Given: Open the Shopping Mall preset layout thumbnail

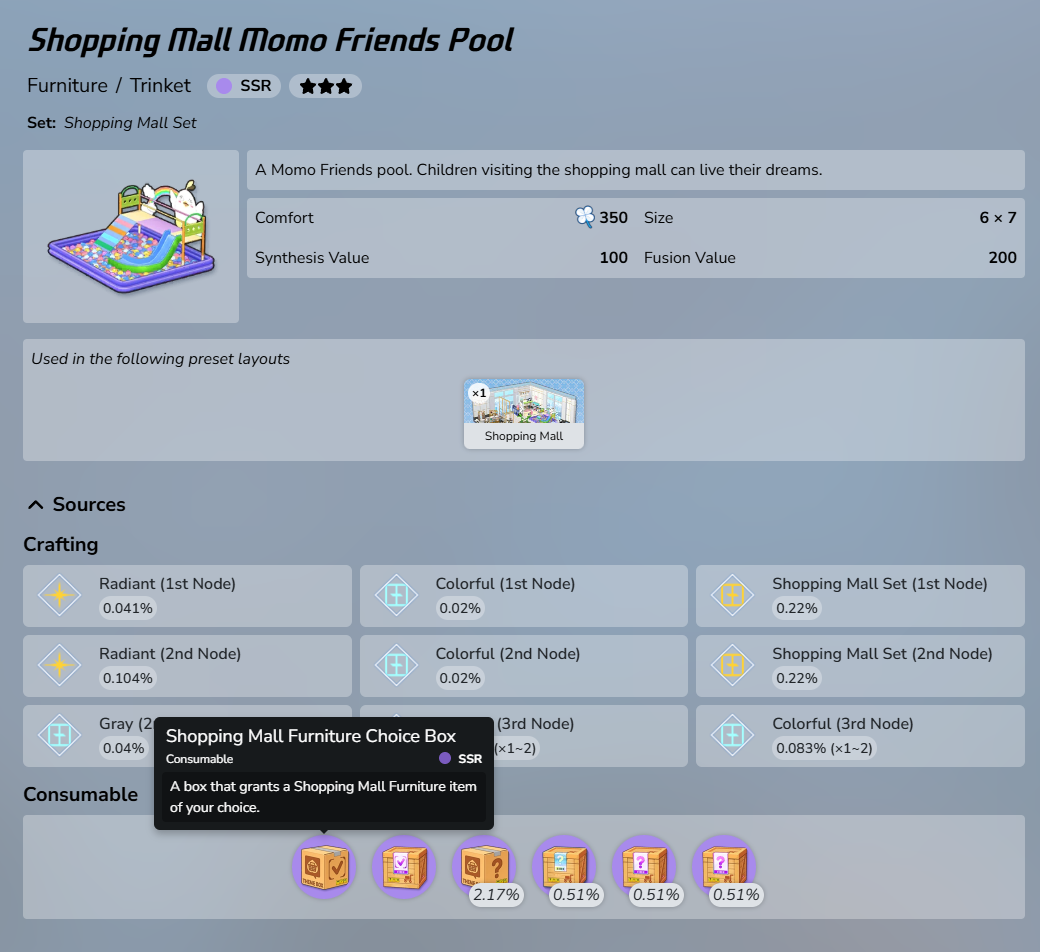Looking at the screenshot, I should point(524,414).
